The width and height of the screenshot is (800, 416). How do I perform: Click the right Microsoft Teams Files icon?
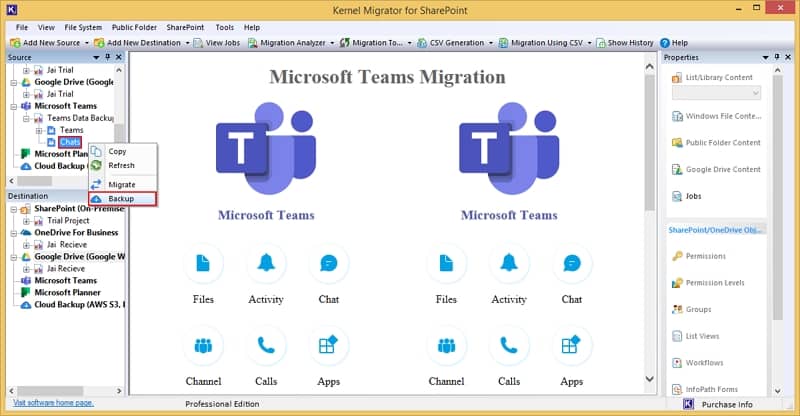point(446,263)
